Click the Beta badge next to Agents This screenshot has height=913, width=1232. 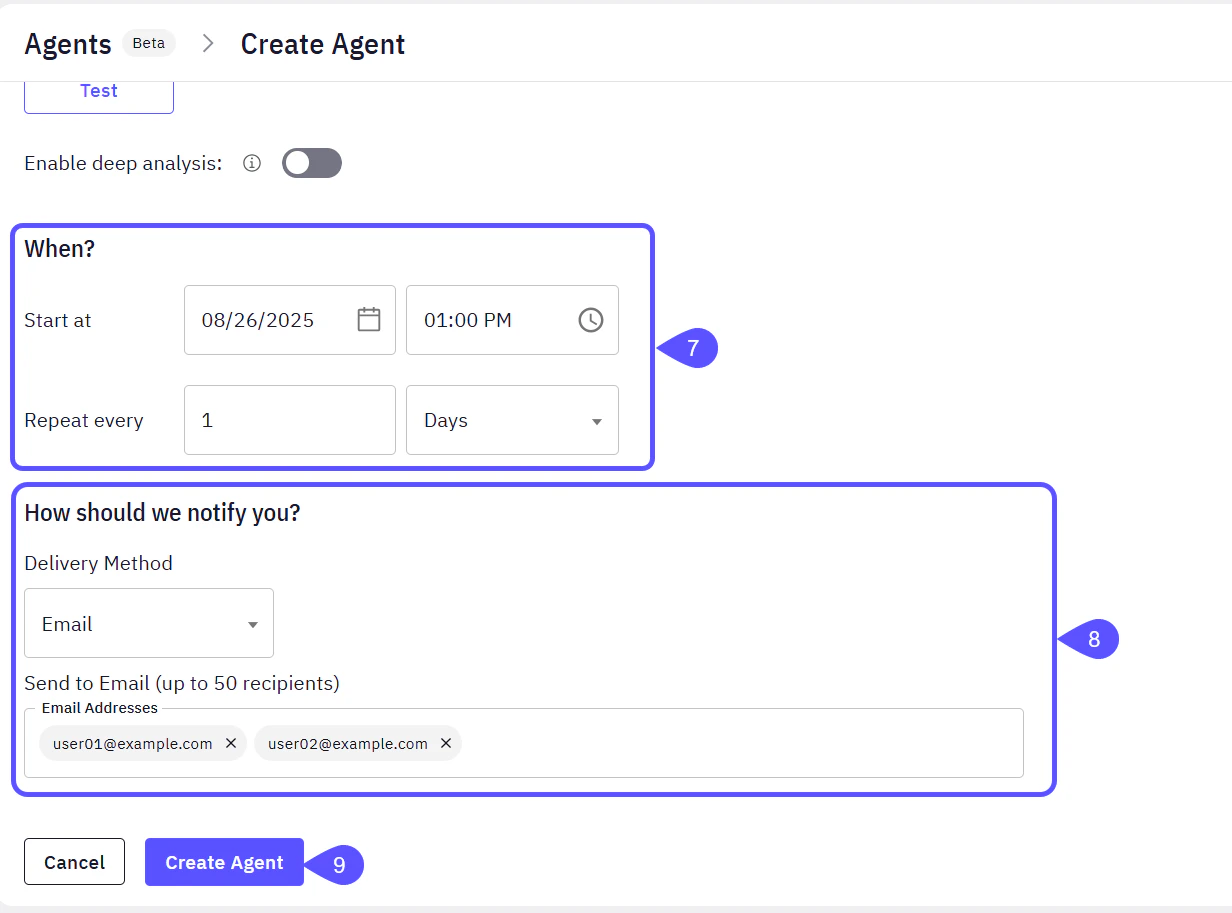pos(148,43)
